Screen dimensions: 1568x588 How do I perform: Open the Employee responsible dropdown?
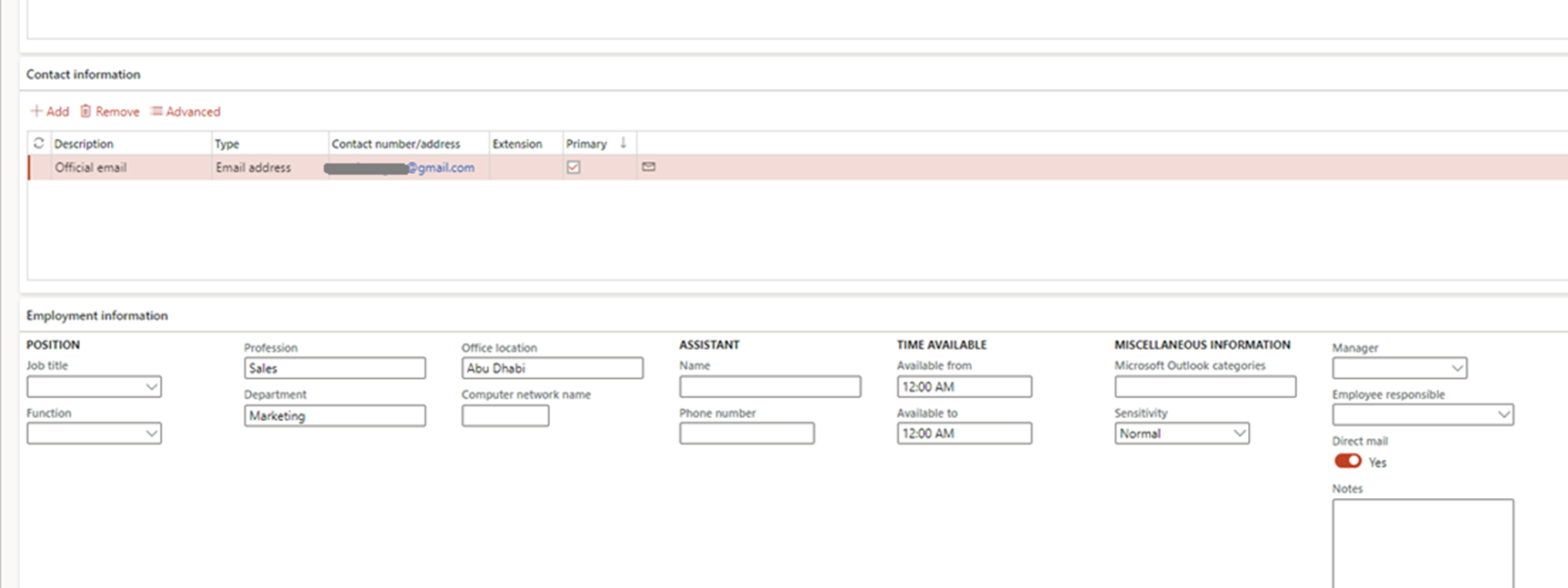click(1503, 415)
